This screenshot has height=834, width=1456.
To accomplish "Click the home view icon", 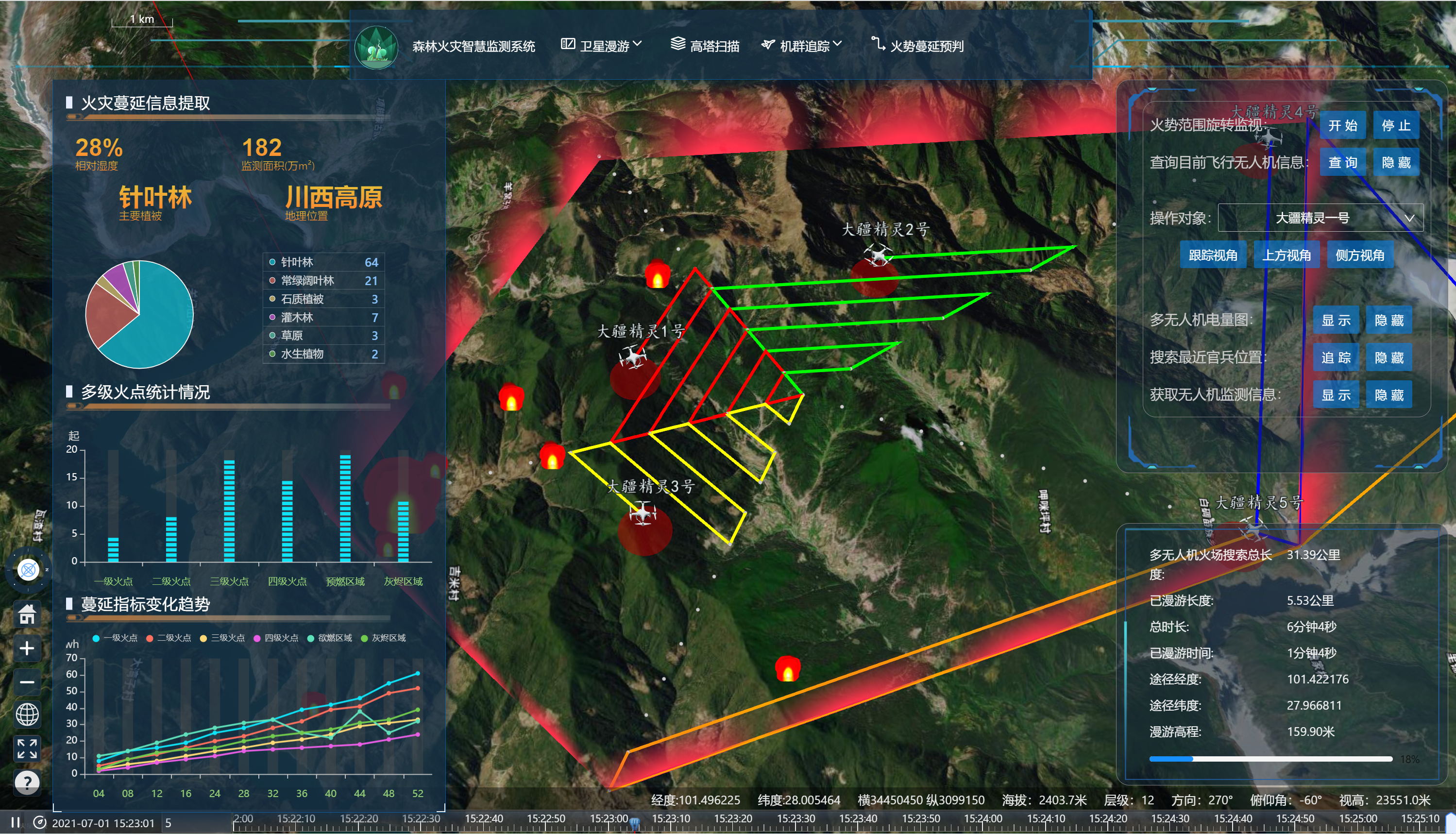I will (x=27, y=614).
